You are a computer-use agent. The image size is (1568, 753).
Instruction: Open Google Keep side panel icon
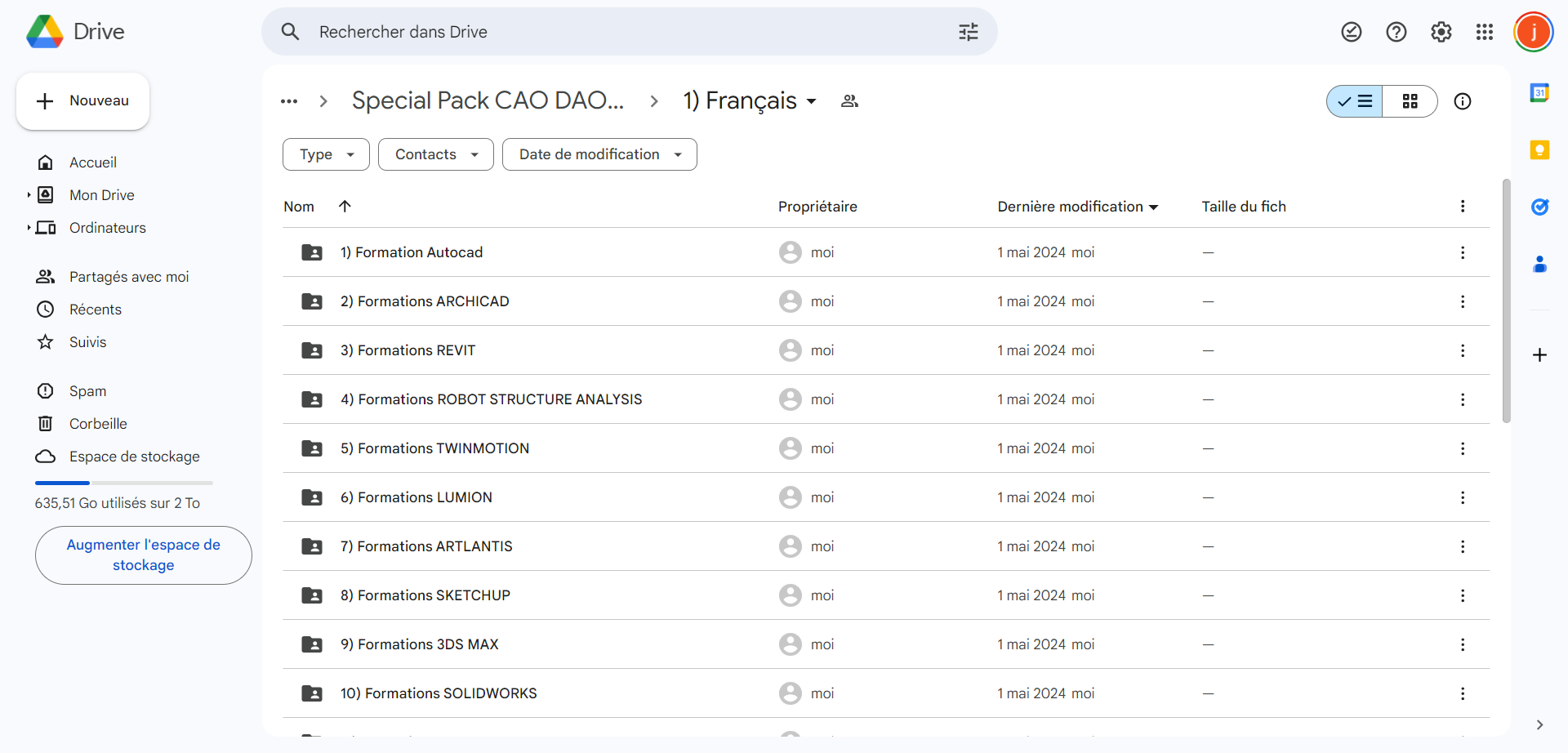(1539, 150)
